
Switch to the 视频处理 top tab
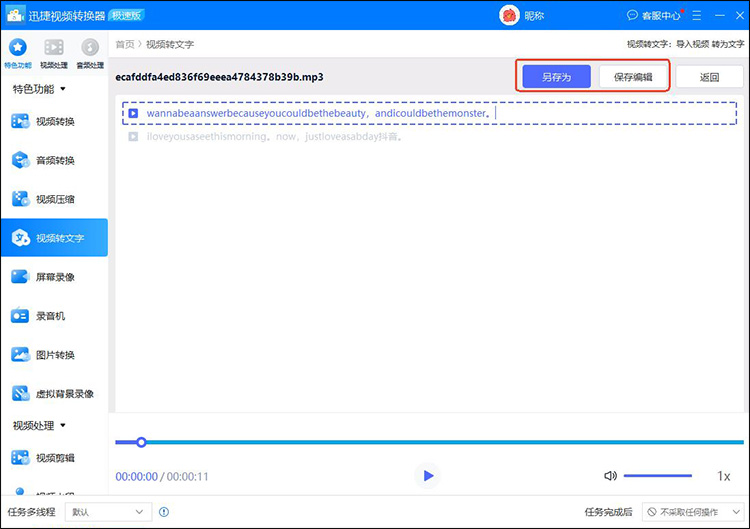(x=54, y=53)
